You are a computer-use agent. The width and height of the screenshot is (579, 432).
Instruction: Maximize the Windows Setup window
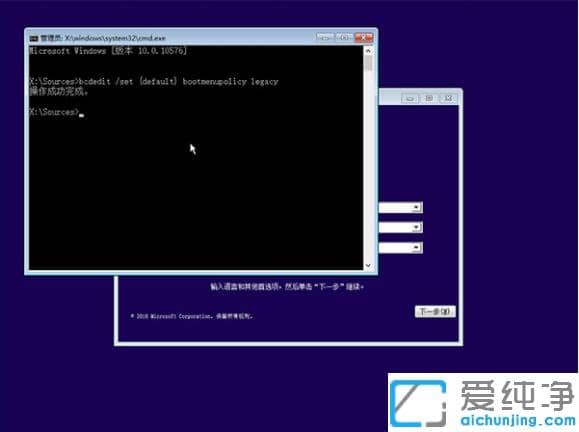tap(429, 98)
